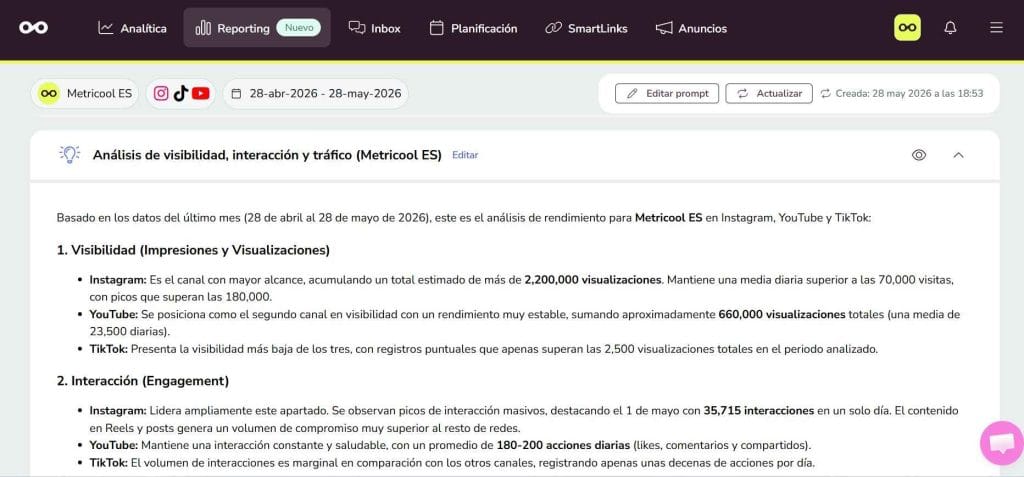Open notifications bell
Image resolution: width=1024 pixels, height=477 pixels.
pos(950,28)
